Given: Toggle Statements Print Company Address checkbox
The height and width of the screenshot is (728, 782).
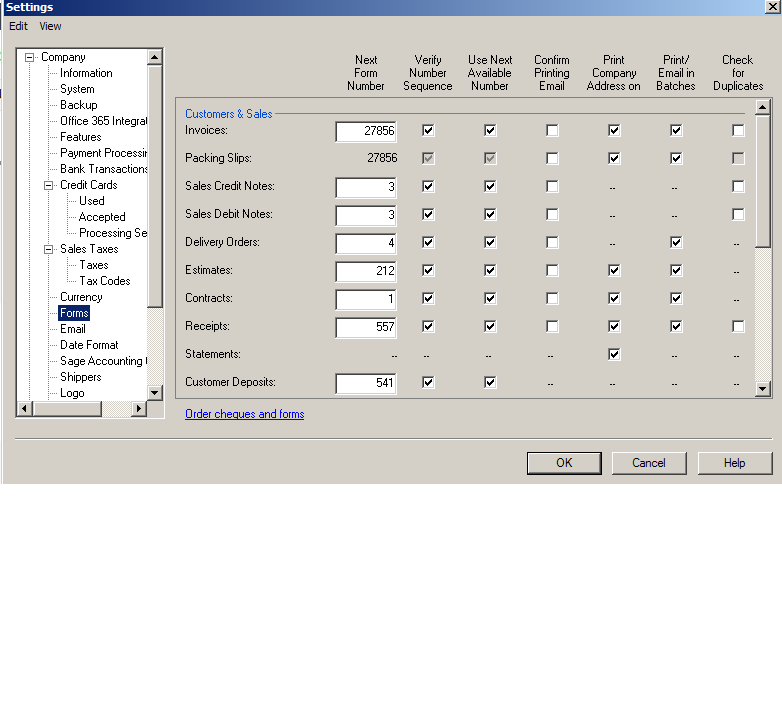Looking at the screenshot, I should point(614,355).
